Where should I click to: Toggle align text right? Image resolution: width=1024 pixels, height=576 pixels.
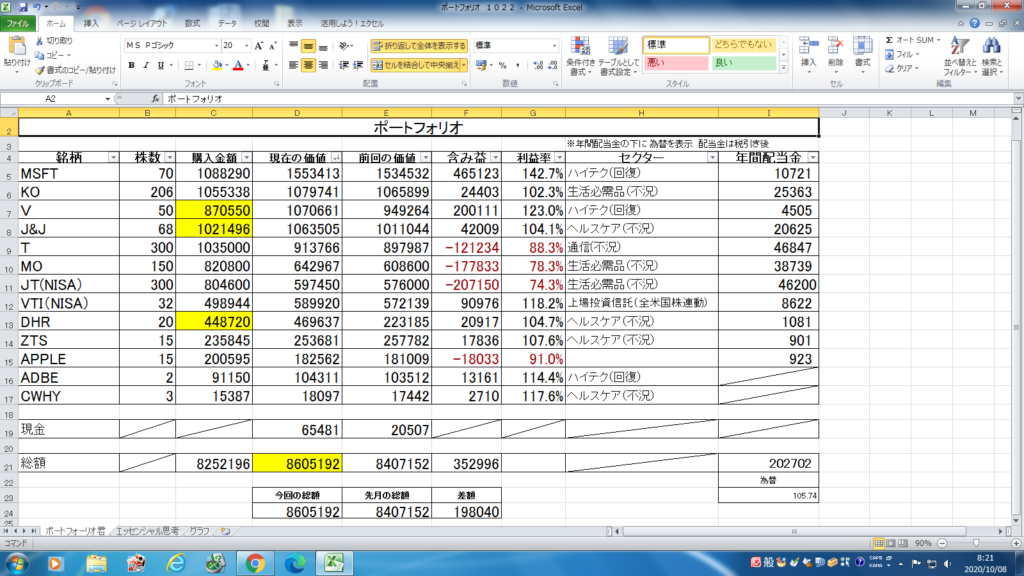pos(323,65)
